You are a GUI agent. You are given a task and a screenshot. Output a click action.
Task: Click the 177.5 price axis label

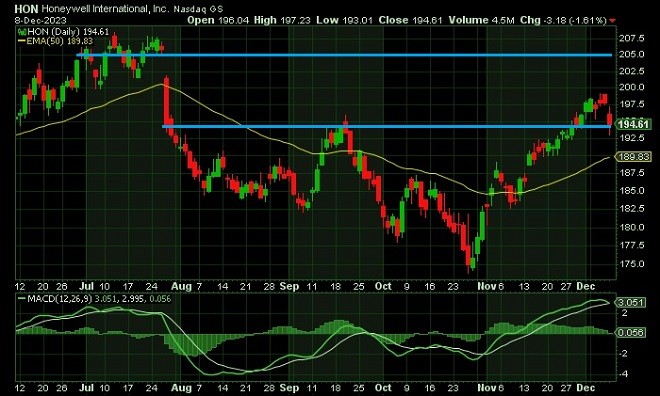tap(631, 245)
